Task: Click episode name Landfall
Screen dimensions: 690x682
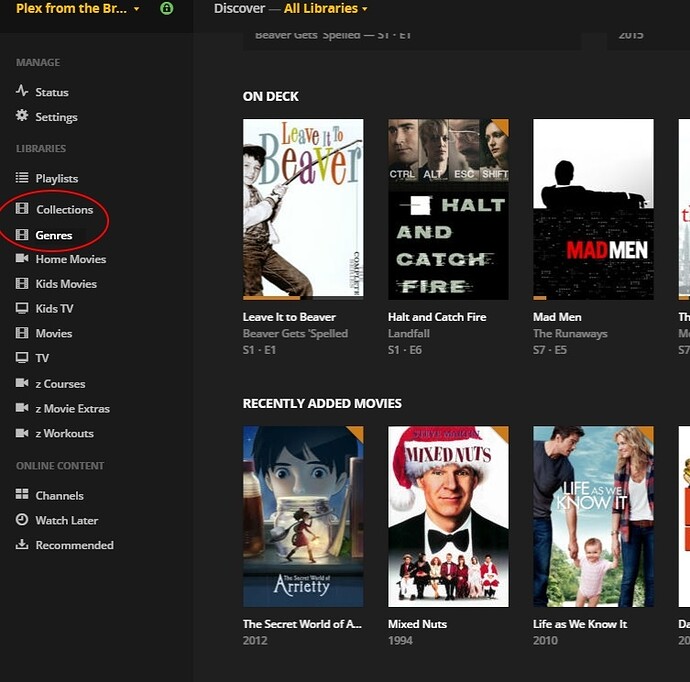Action: tap(409, 334)
